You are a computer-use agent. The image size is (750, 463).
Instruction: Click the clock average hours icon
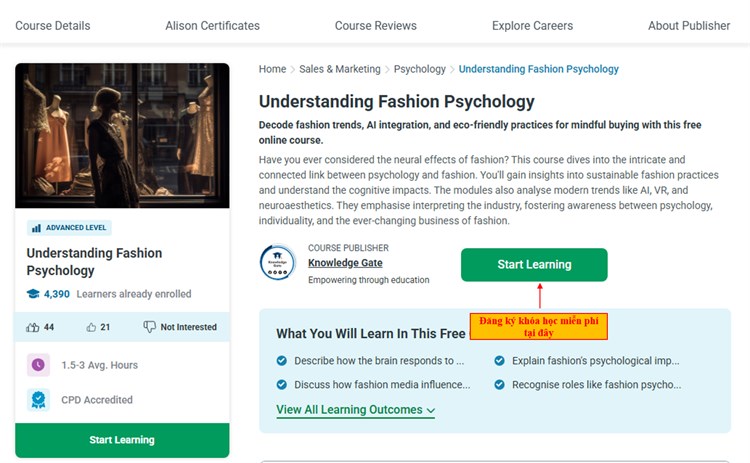[38, 365]
